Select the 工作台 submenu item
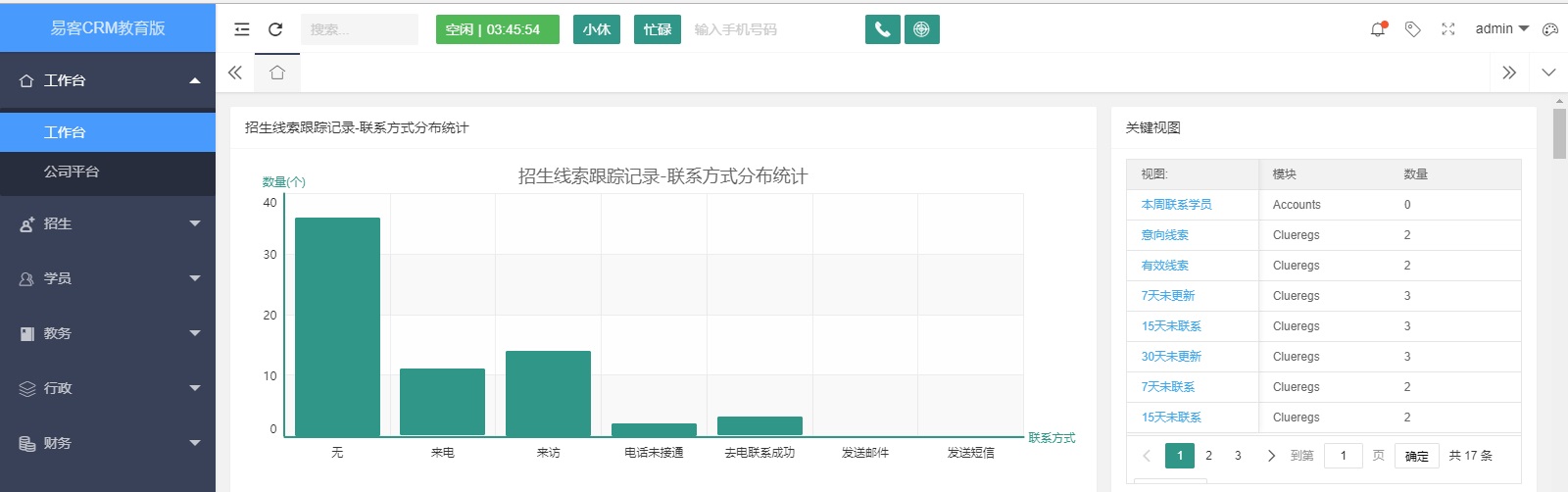The width and height of the screenshot is (1568, 492). click(x=108, y=132)
